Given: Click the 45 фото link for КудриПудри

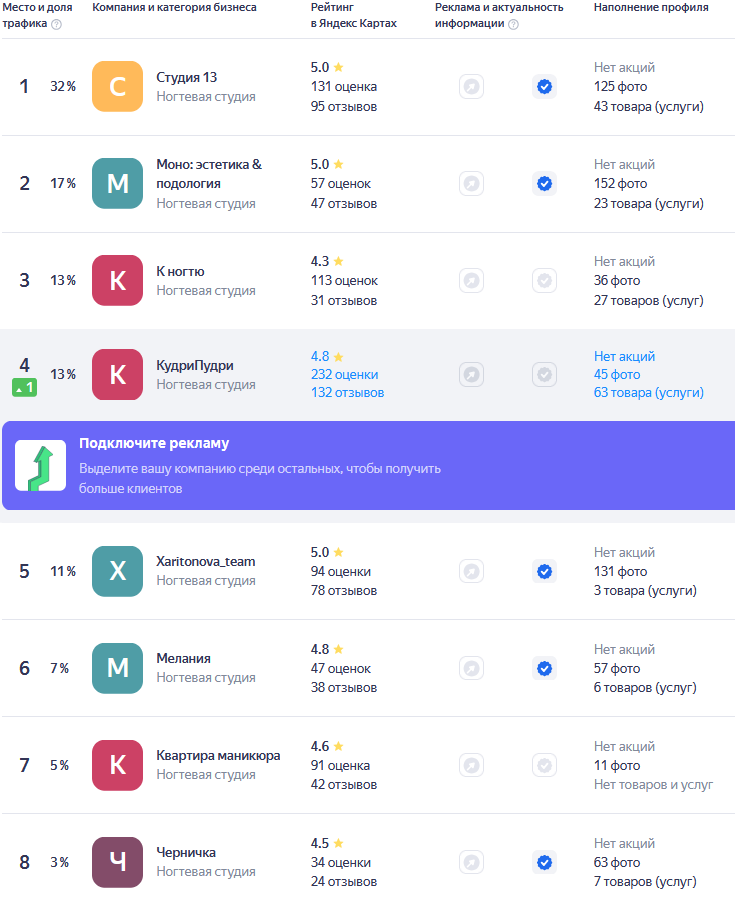Looking at the screenshot, I should coord(617,374).
